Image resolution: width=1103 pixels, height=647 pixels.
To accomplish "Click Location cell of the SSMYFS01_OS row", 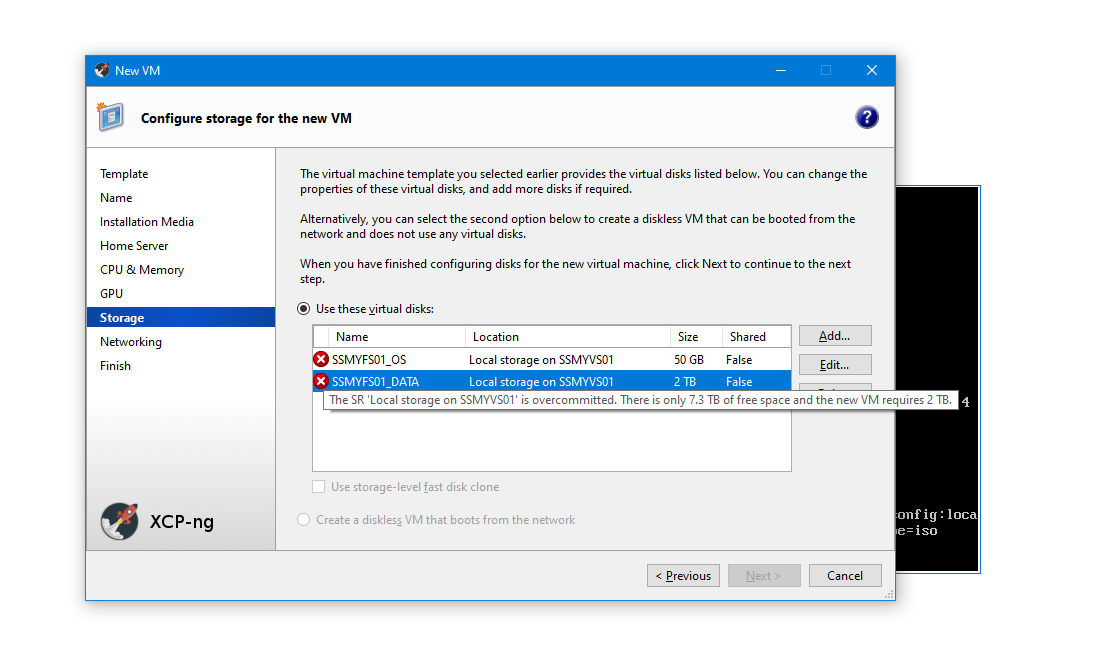I will [x=541, y=359].
